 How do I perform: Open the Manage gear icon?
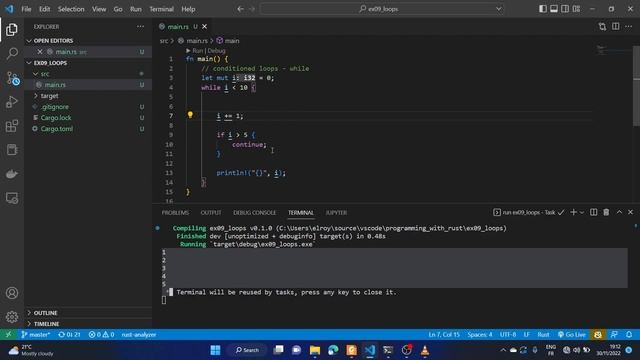coord(12,317)
